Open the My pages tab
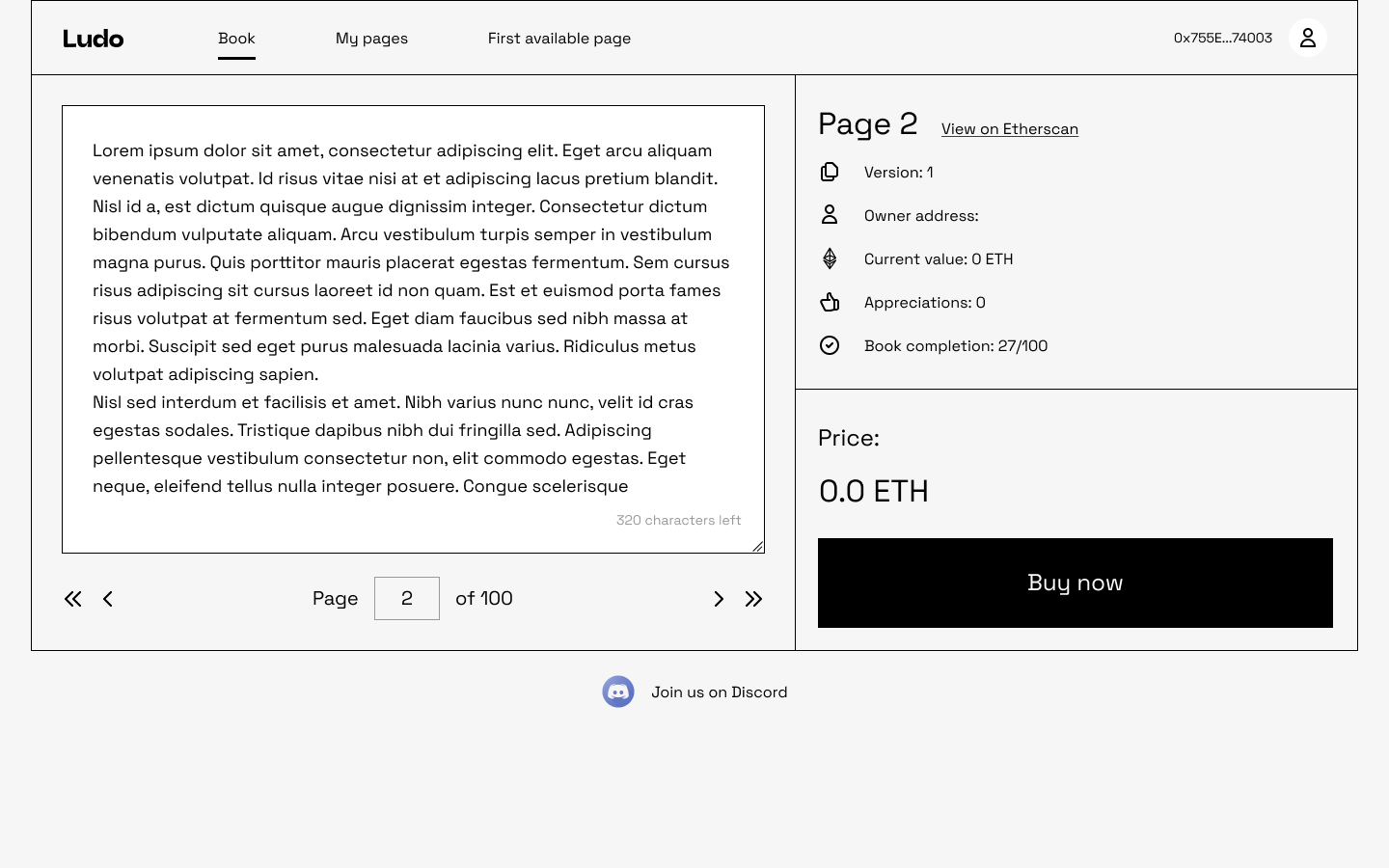1389x868 pixels. pyautogui.click(x=371, y=39)
